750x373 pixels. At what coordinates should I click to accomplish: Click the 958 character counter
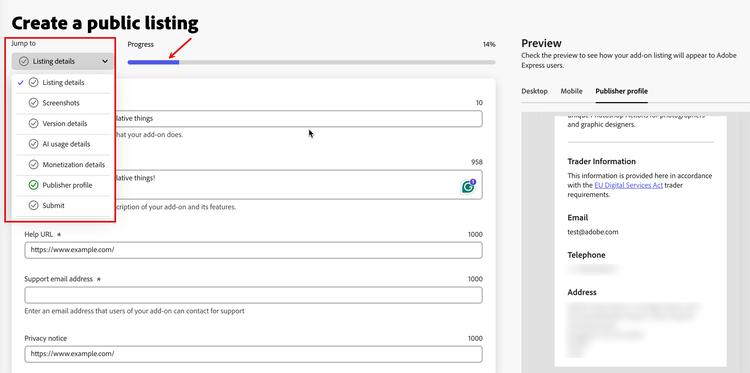(x=476, y=163)
